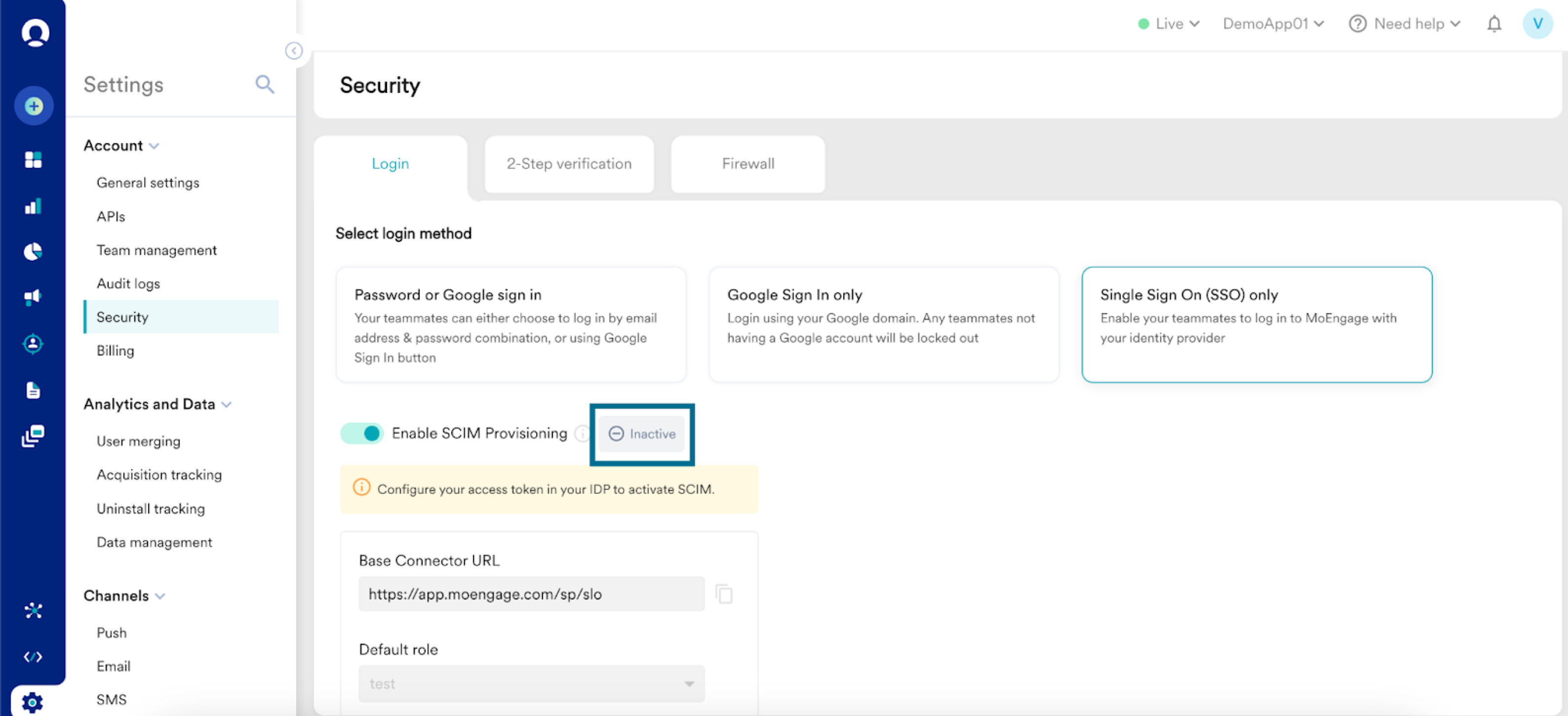This screenshot has height=716, width=1568.
Task: Copy the Base Connector URL
Action: (x=724, y=594)
